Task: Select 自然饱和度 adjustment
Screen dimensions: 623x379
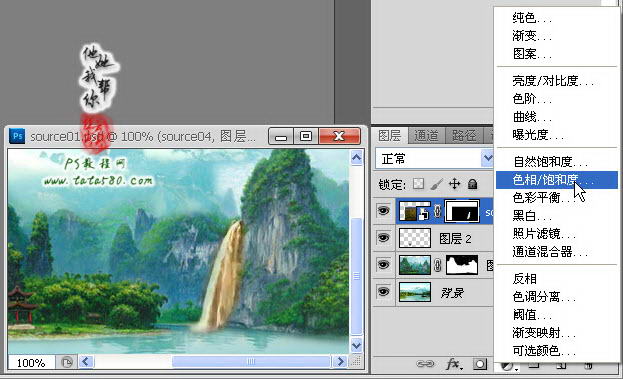Action: 556,162
